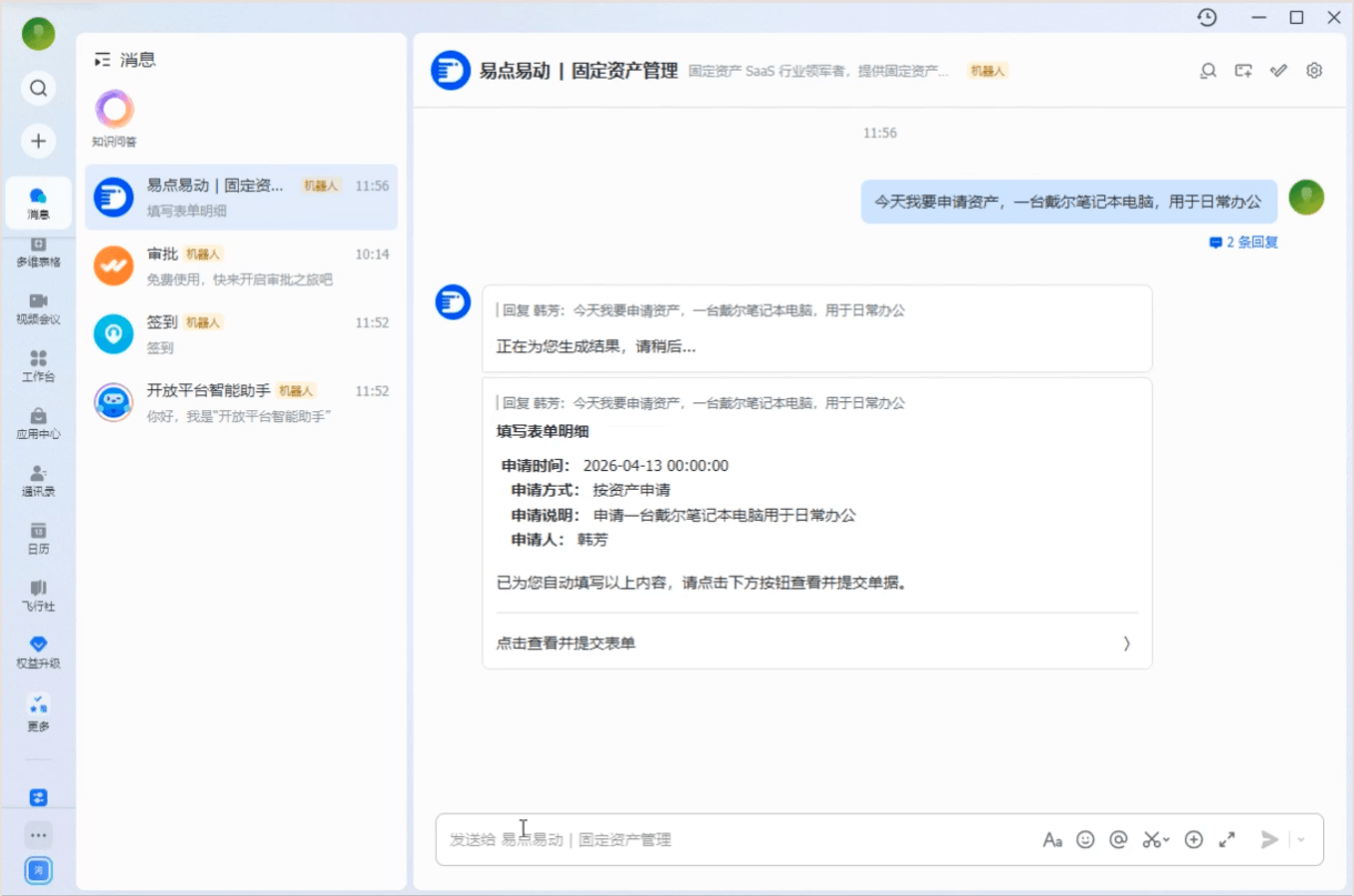Screen dimensions: 1354x896
Task: Click inside the message input field
Action: 697,839
